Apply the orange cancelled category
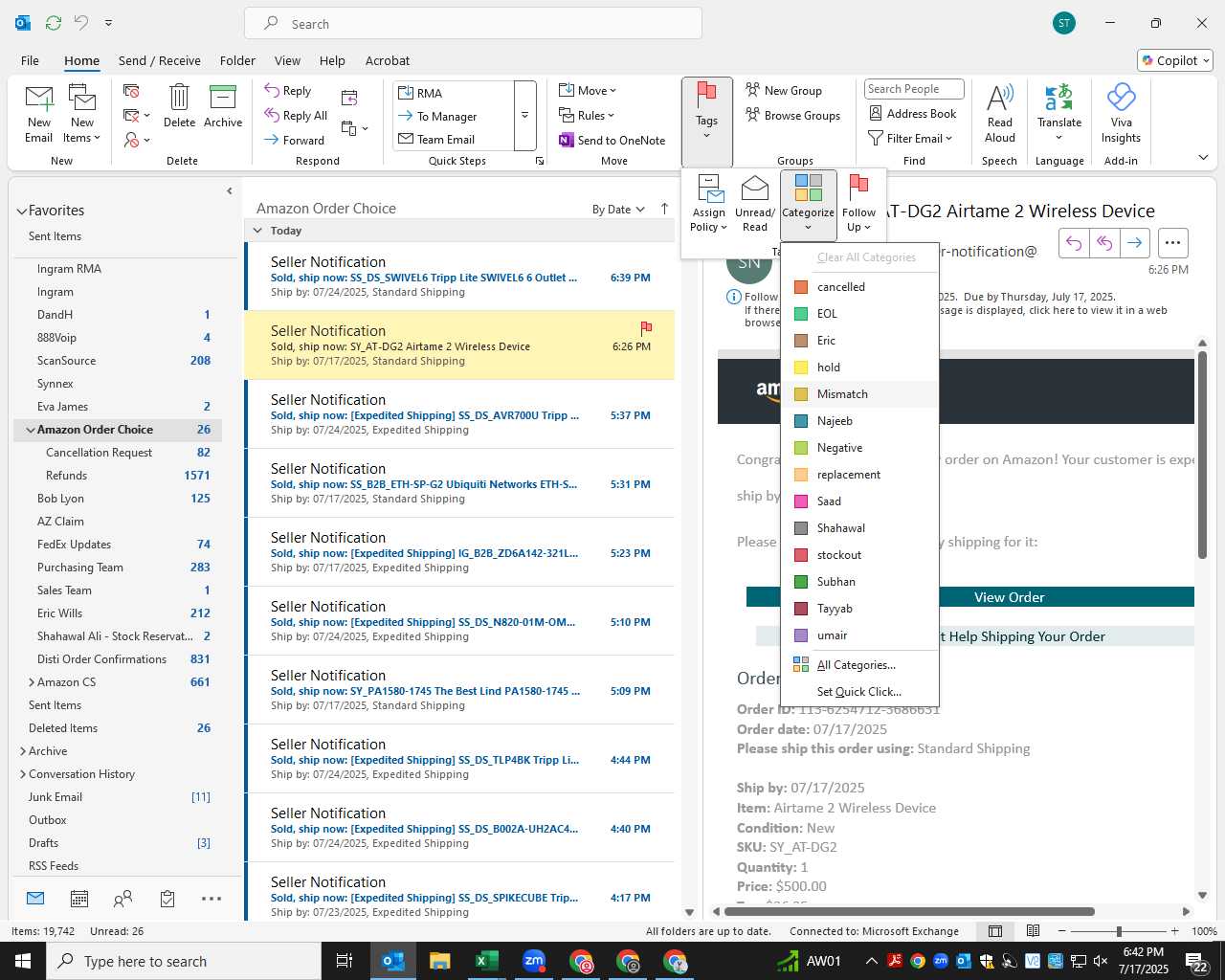The image size is (1225, 980). click(x=859, y=286)
